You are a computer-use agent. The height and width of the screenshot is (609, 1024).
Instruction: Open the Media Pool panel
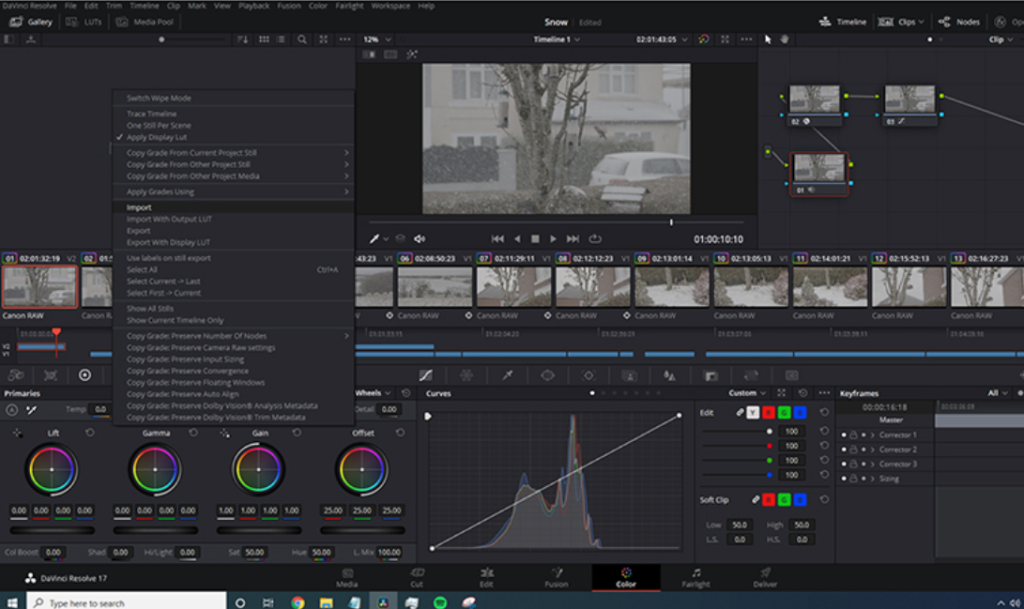144,22
